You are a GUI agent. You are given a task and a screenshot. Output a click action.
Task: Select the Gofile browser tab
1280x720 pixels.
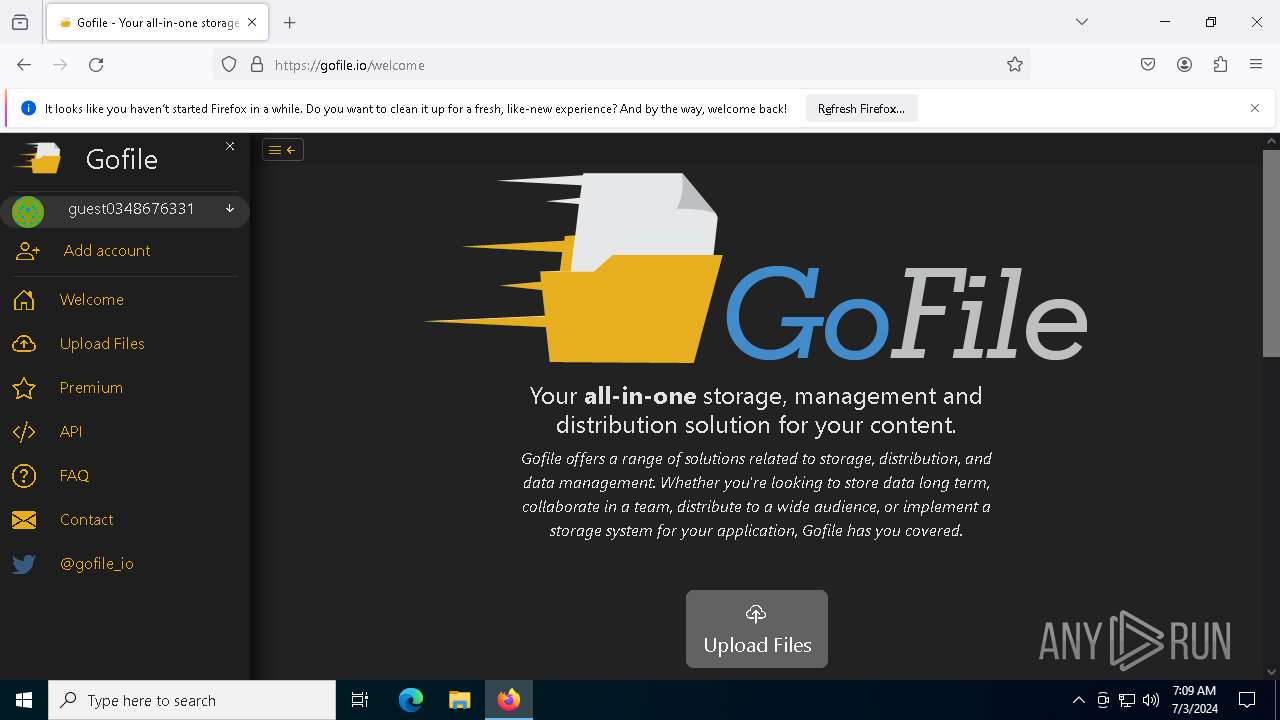coord(157,22)
